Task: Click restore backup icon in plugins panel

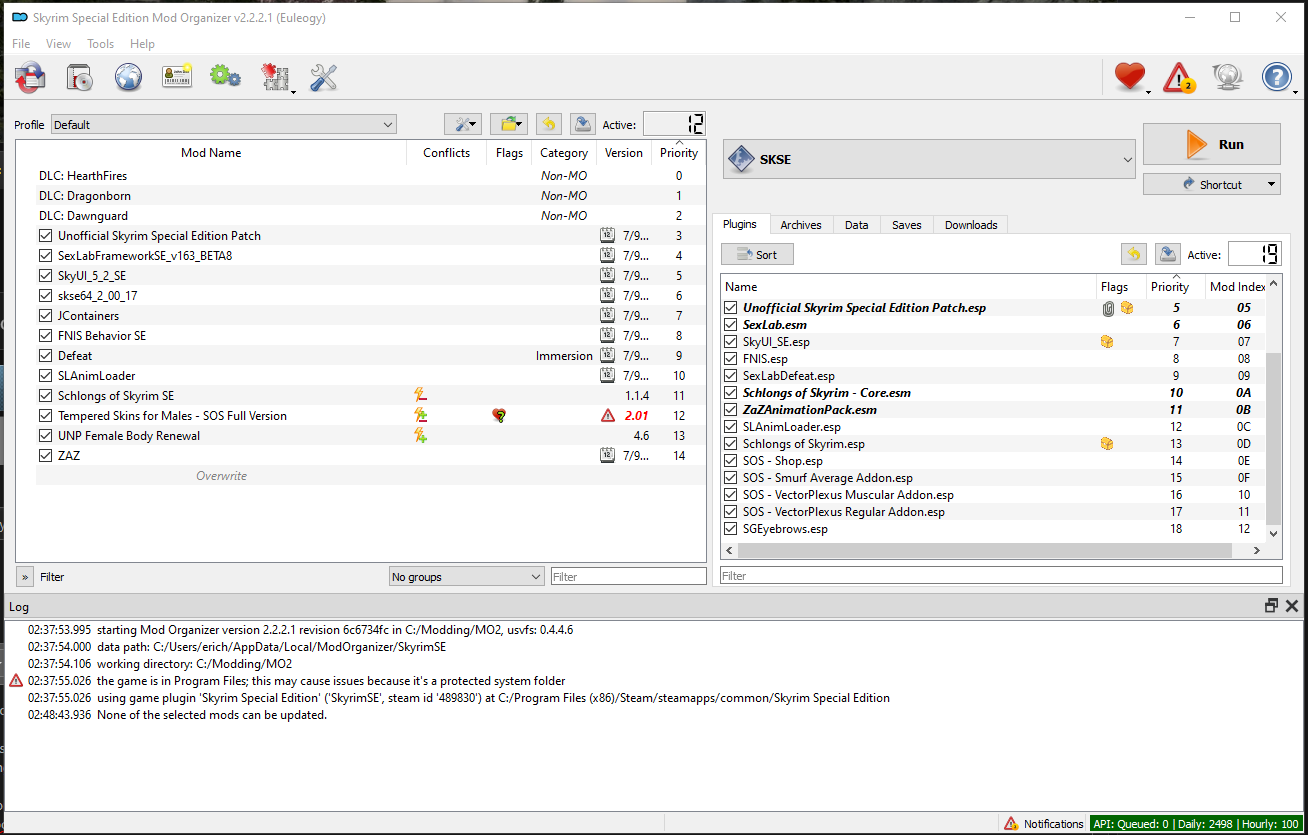Action: pos(1133,254)
